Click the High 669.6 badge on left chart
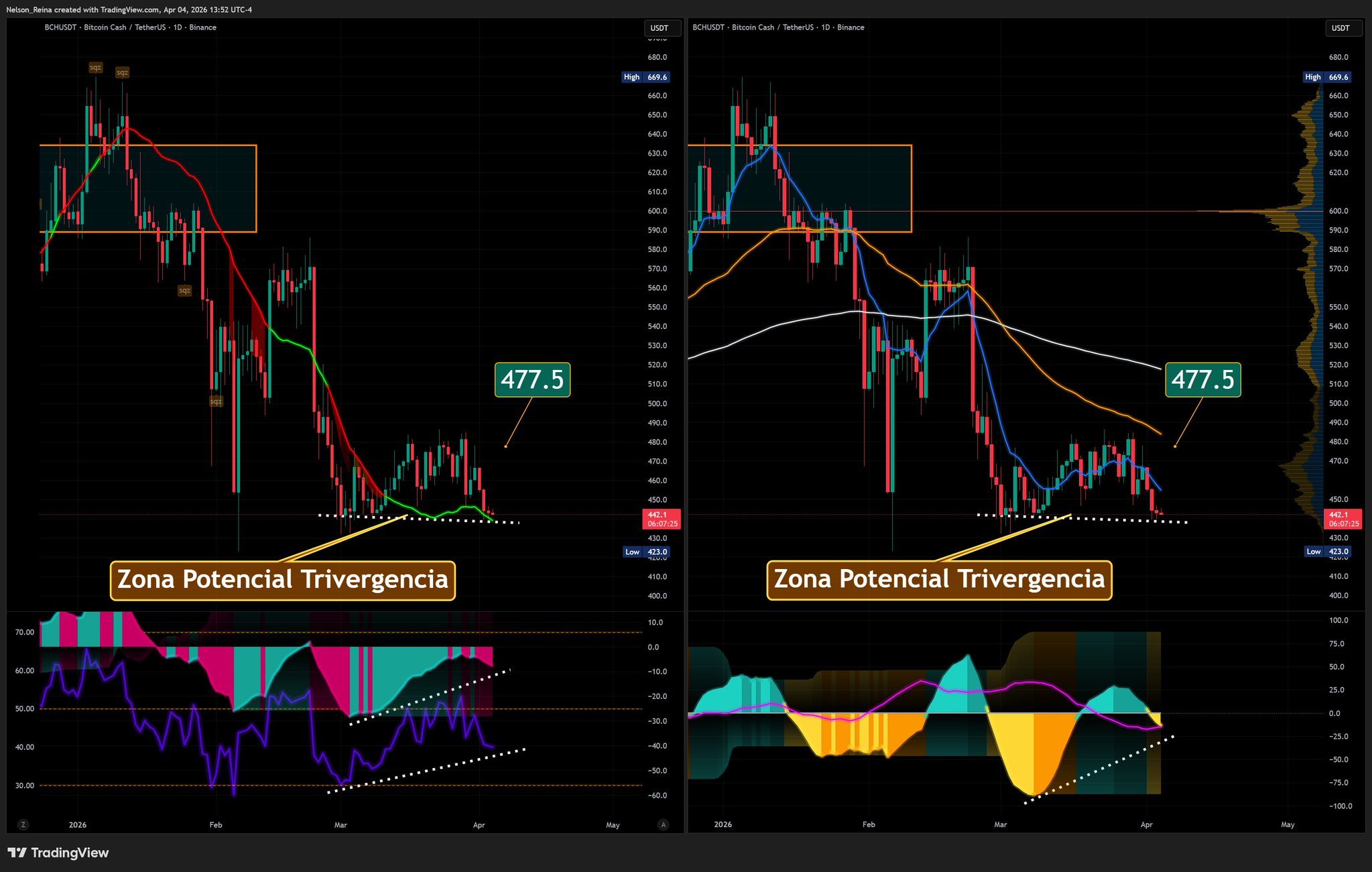 click(x=646, y=77)
